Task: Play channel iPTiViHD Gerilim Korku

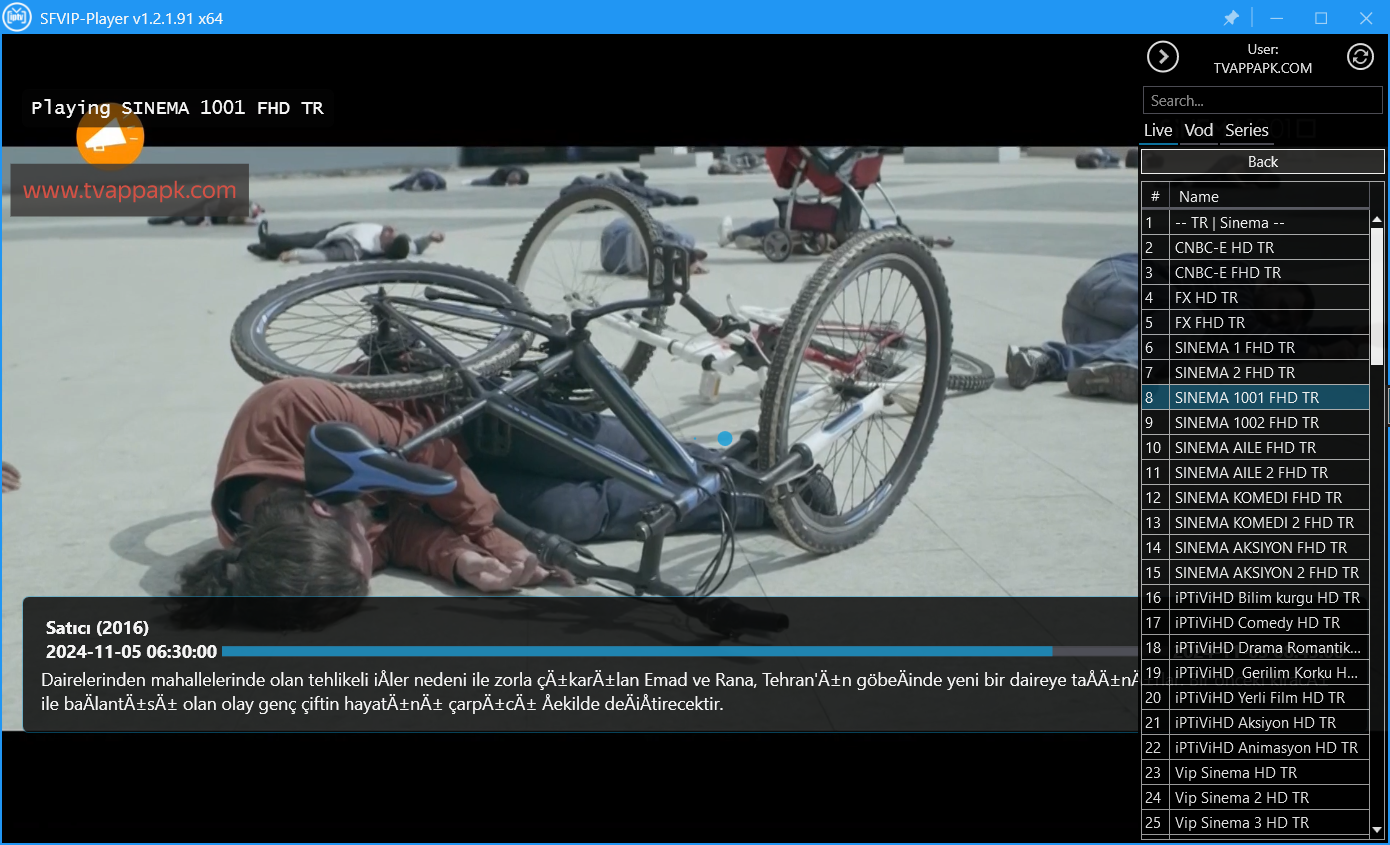Action: click(x=1255, y=672)
